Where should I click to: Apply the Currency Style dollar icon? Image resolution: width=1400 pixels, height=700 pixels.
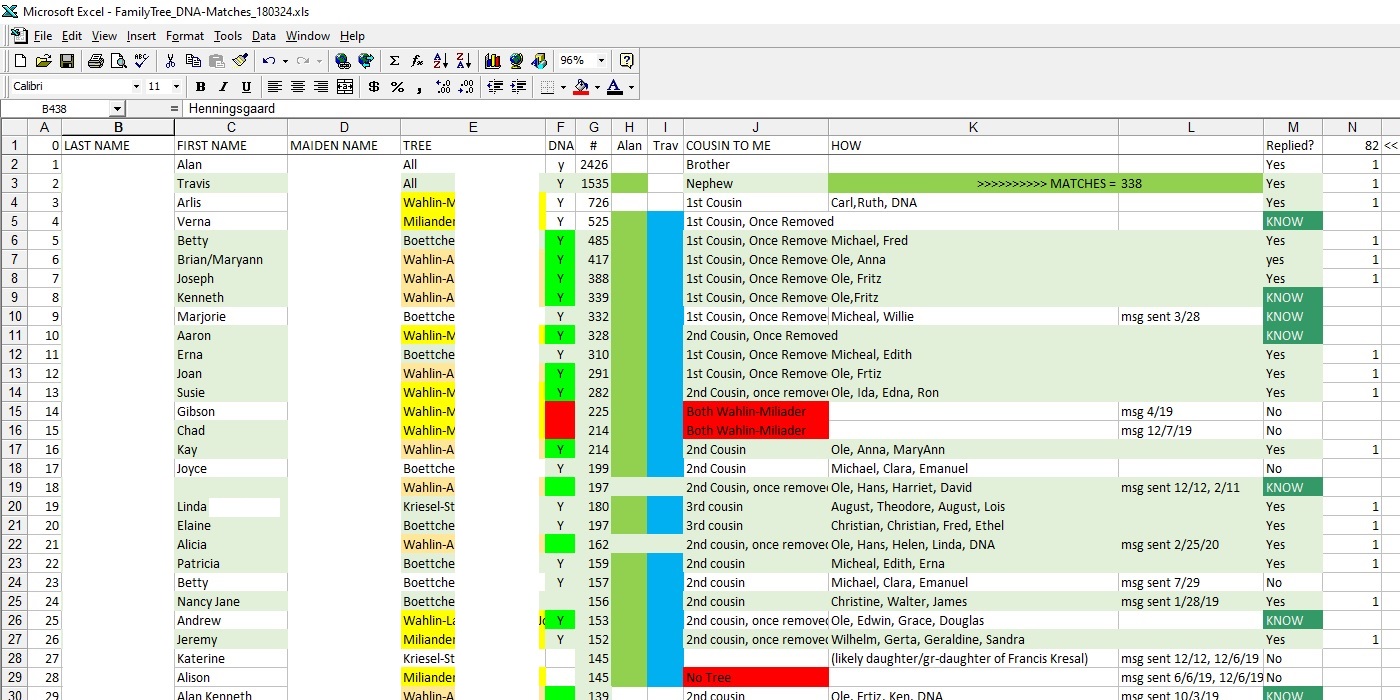click(374, 87)
